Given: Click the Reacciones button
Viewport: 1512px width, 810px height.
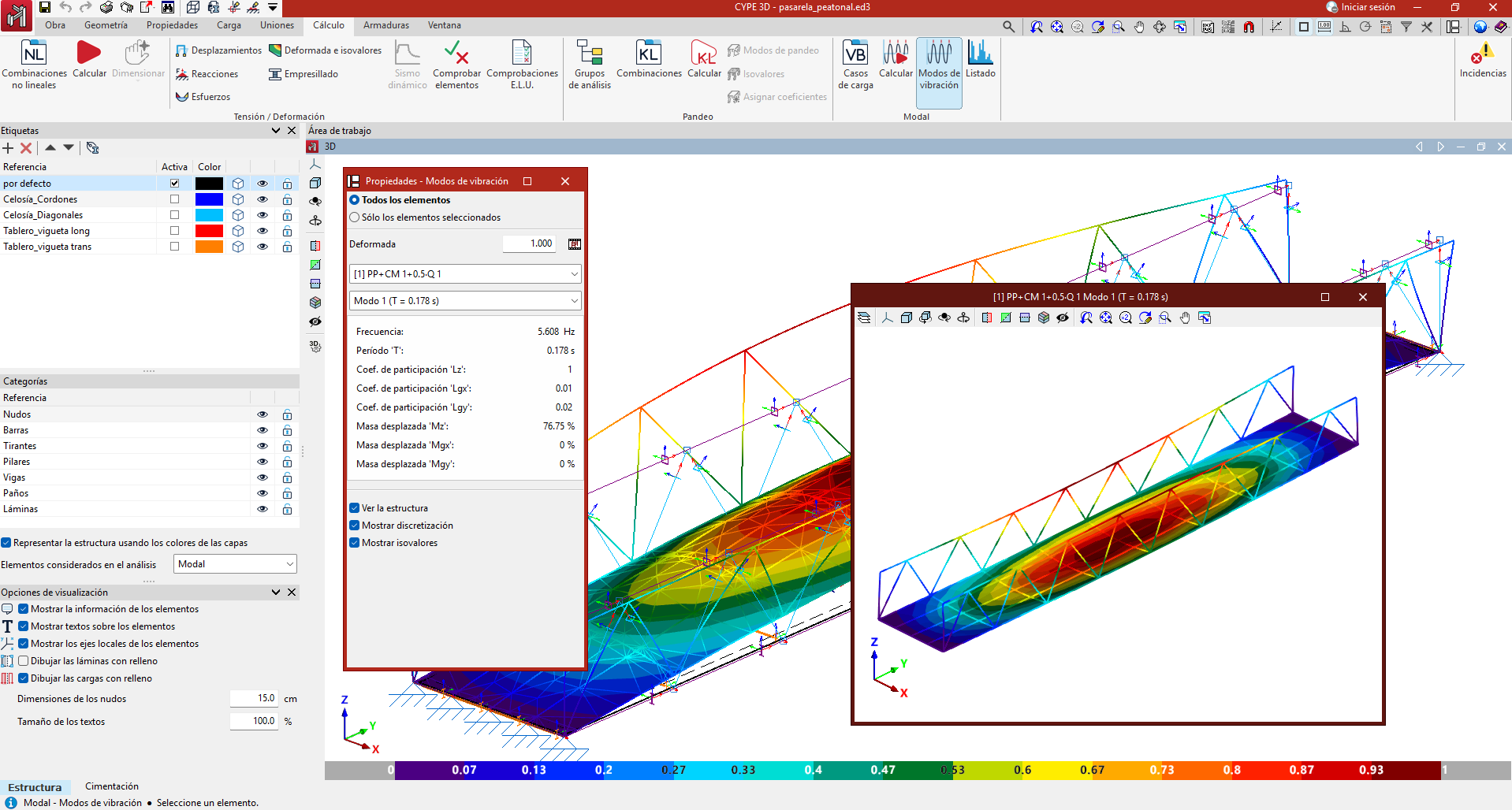Looking at the screenshot, I should pyautogui.click(x=207, y=74).
